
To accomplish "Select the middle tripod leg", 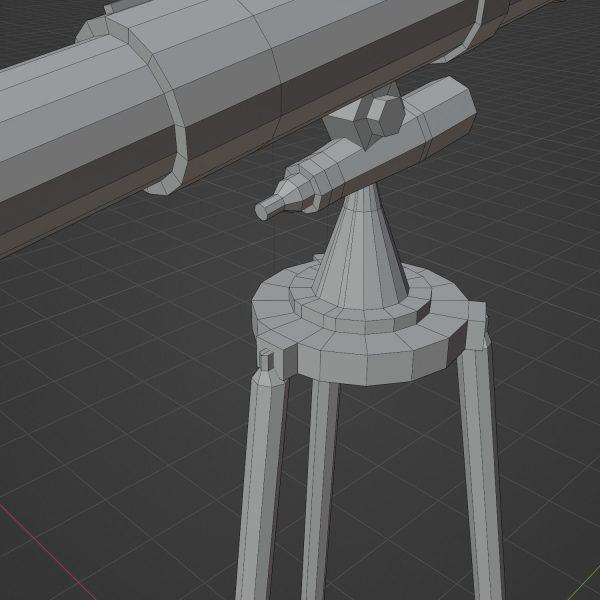I will [x=320, y=490].
